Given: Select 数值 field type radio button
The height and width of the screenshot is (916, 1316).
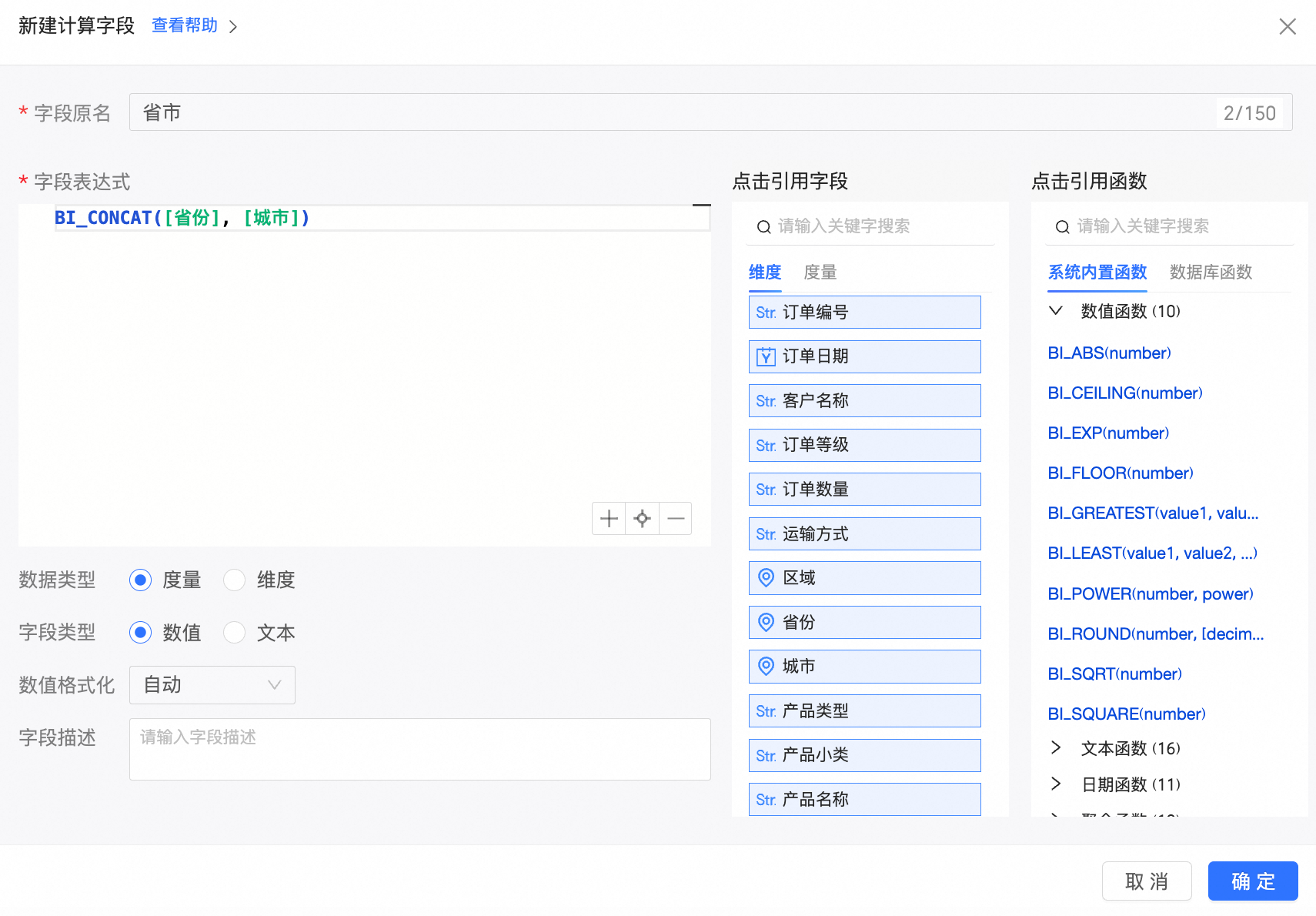Looking at the screenshot, I should [x=140, y=633].
